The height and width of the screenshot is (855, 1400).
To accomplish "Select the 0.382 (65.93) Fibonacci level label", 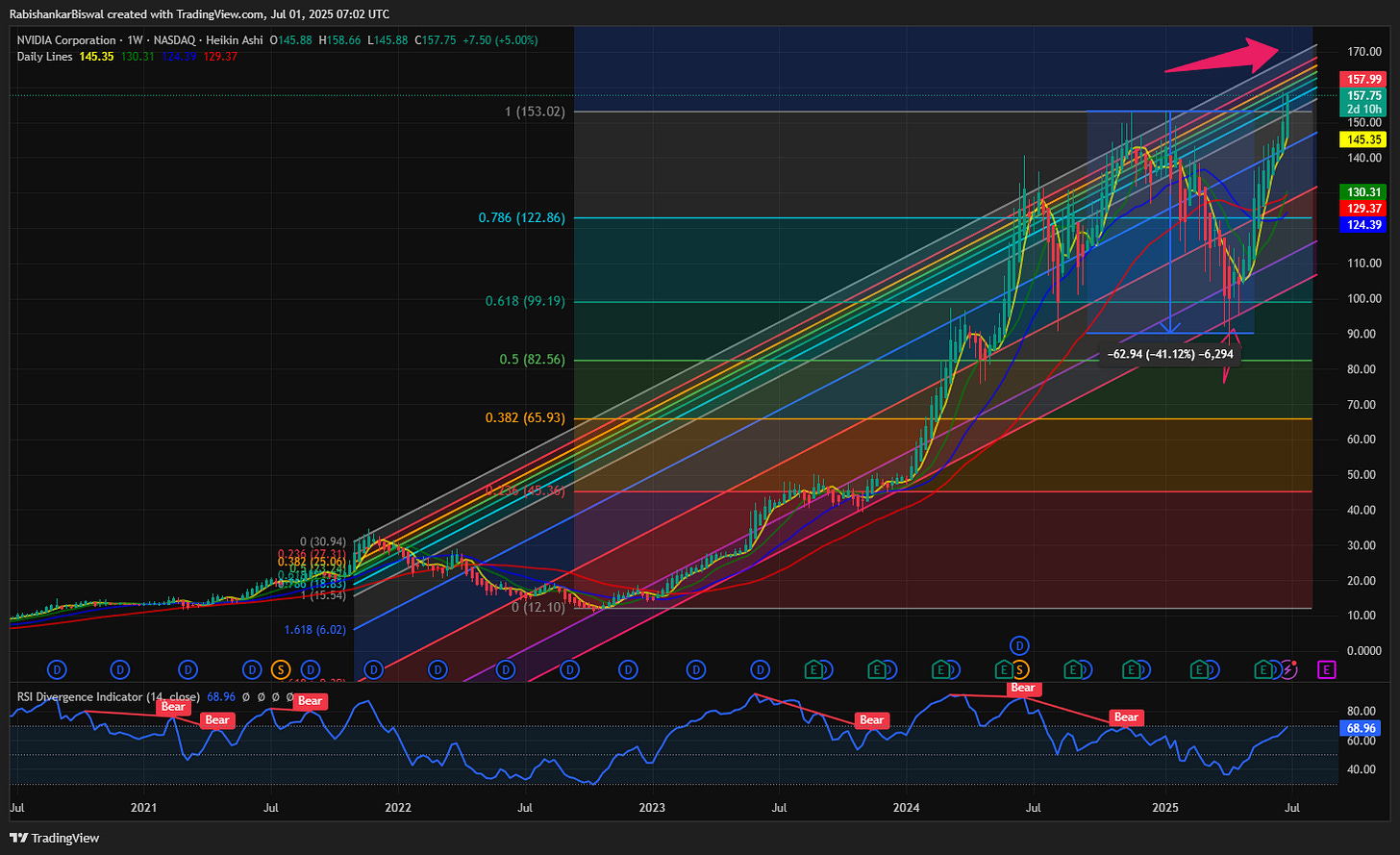I will (525, 418).
